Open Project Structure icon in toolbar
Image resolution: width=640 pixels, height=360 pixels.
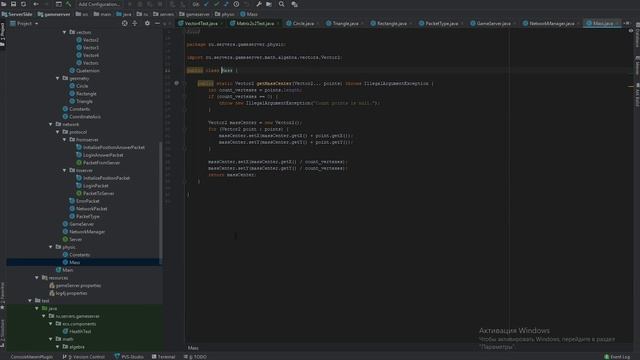(269, 4)
